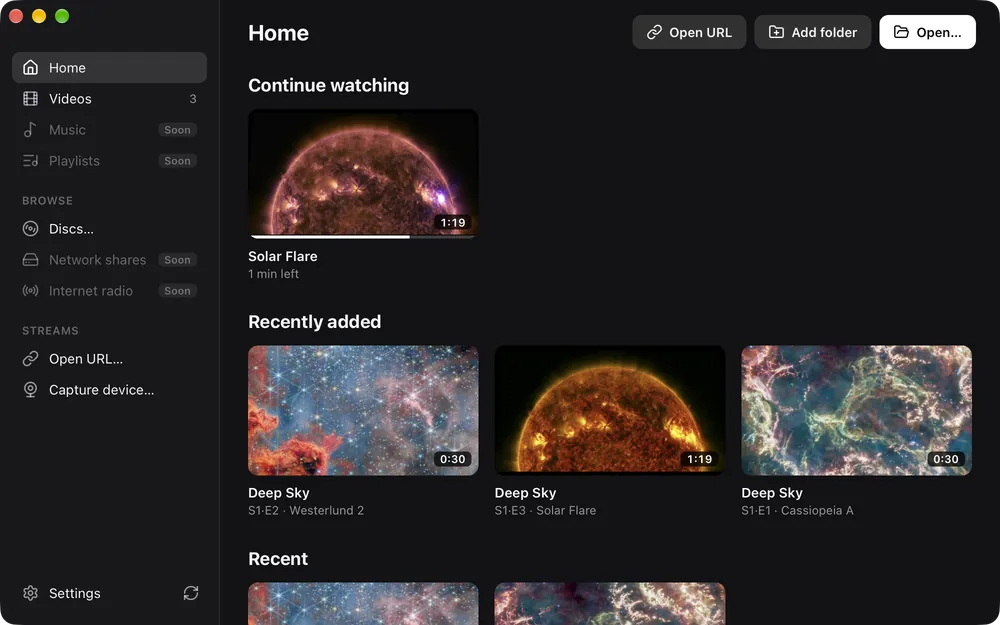Click the Videos film strip icon
1000x625 pixels.
pyautogui.click(x=30, y=99)
